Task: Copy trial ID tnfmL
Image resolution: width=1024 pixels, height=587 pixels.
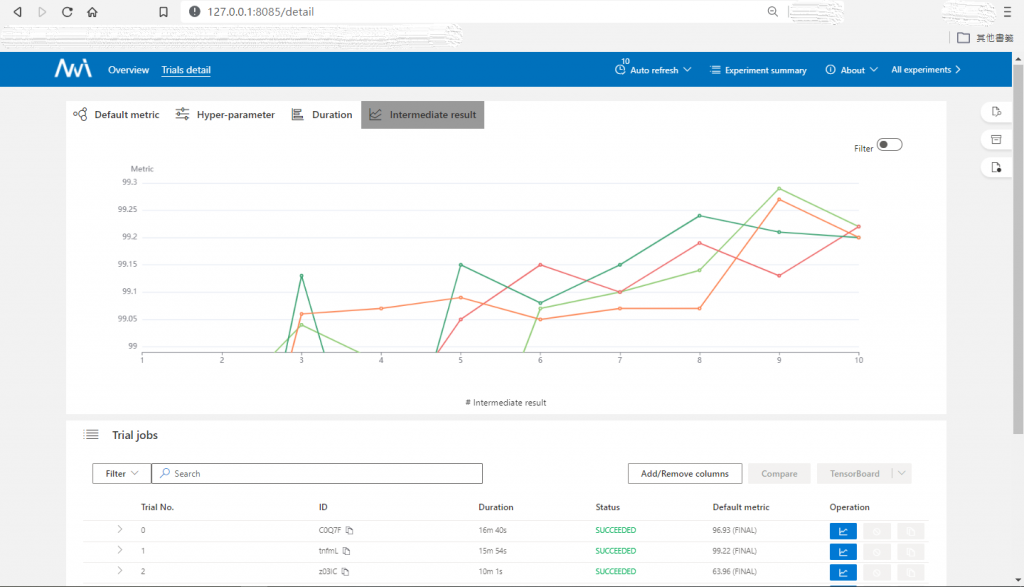Action: pos(347,551)
